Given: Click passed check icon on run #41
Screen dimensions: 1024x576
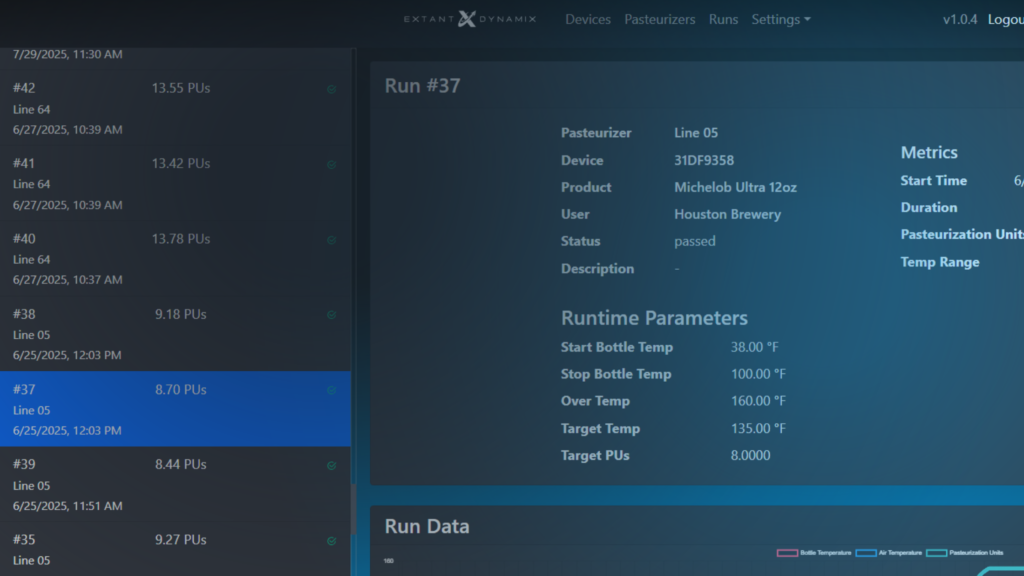Looking at the screenshot, I should point(331,165).
